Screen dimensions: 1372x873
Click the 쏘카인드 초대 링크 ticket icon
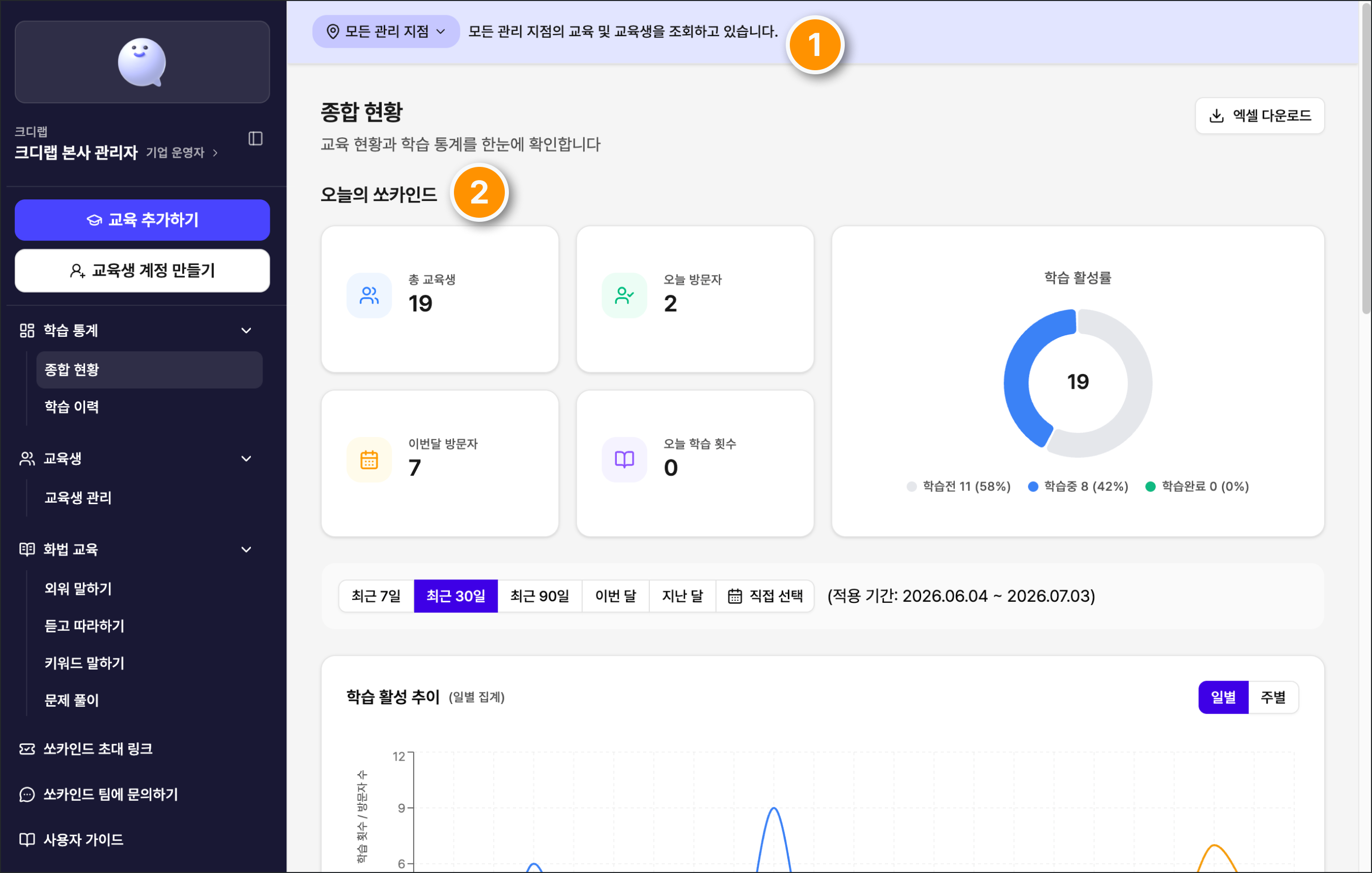point(27,748)
